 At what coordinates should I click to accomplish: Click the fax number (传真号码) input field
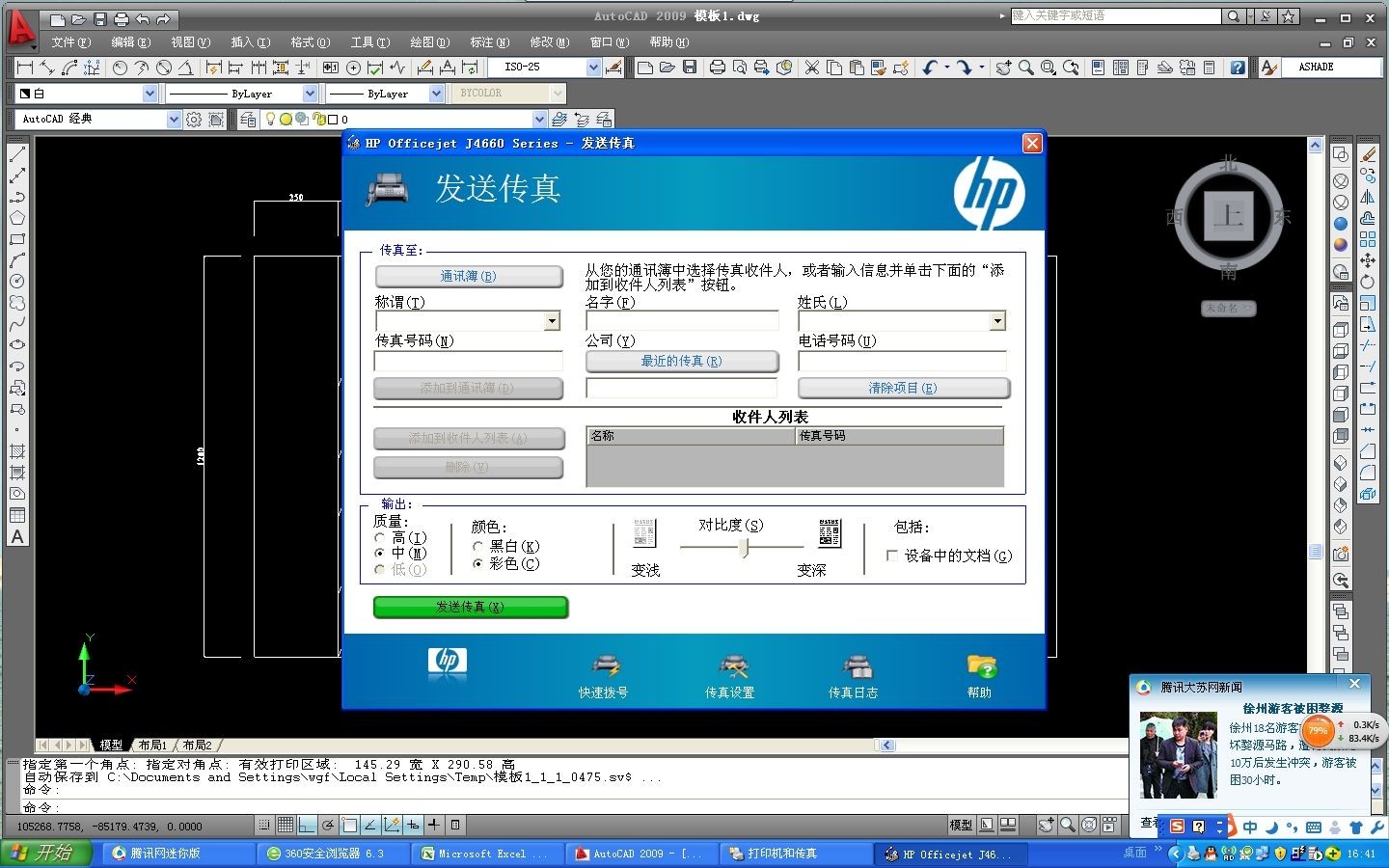[468, 362]
